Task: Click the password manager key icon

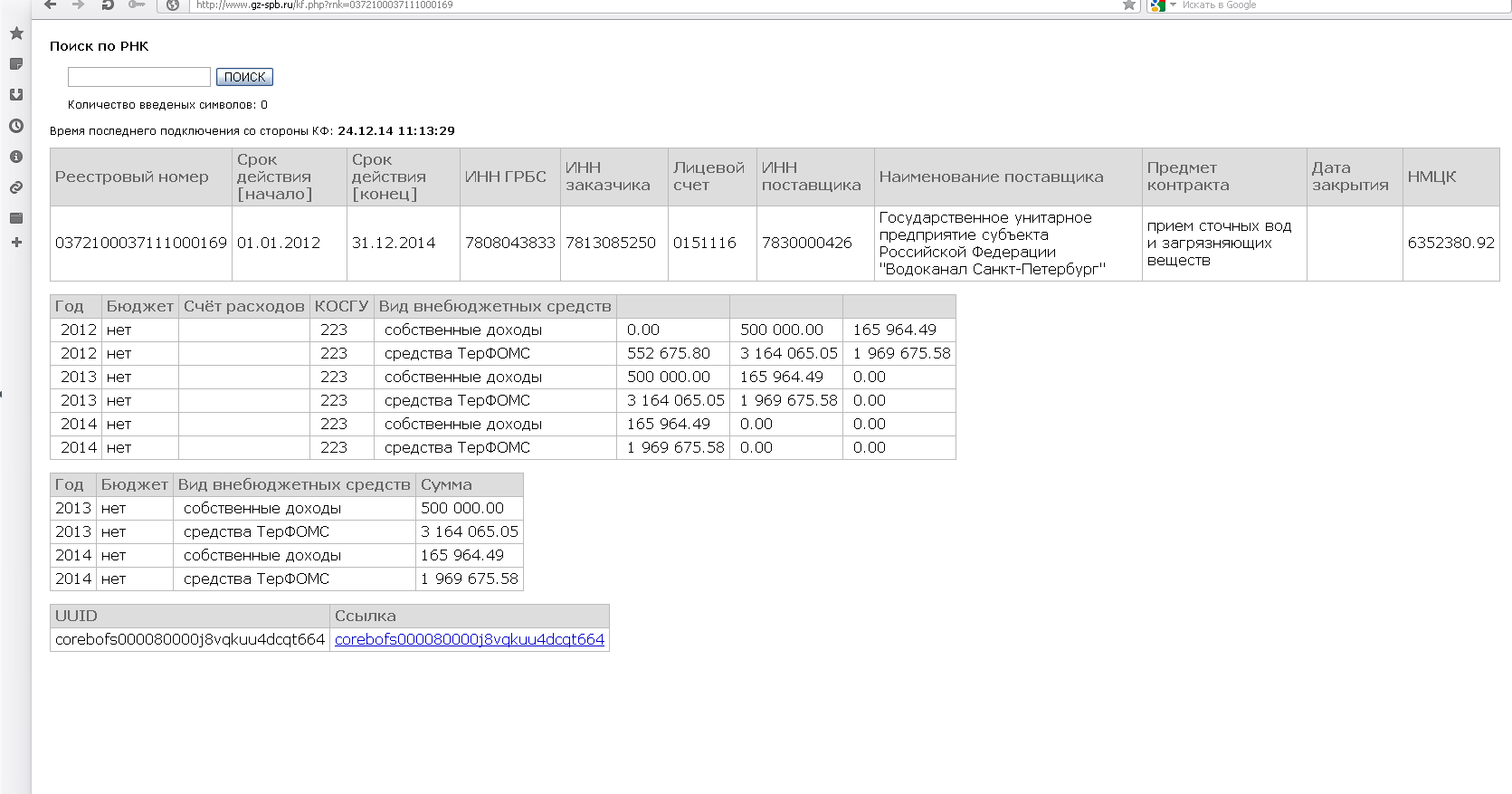Action: (137, 5)
